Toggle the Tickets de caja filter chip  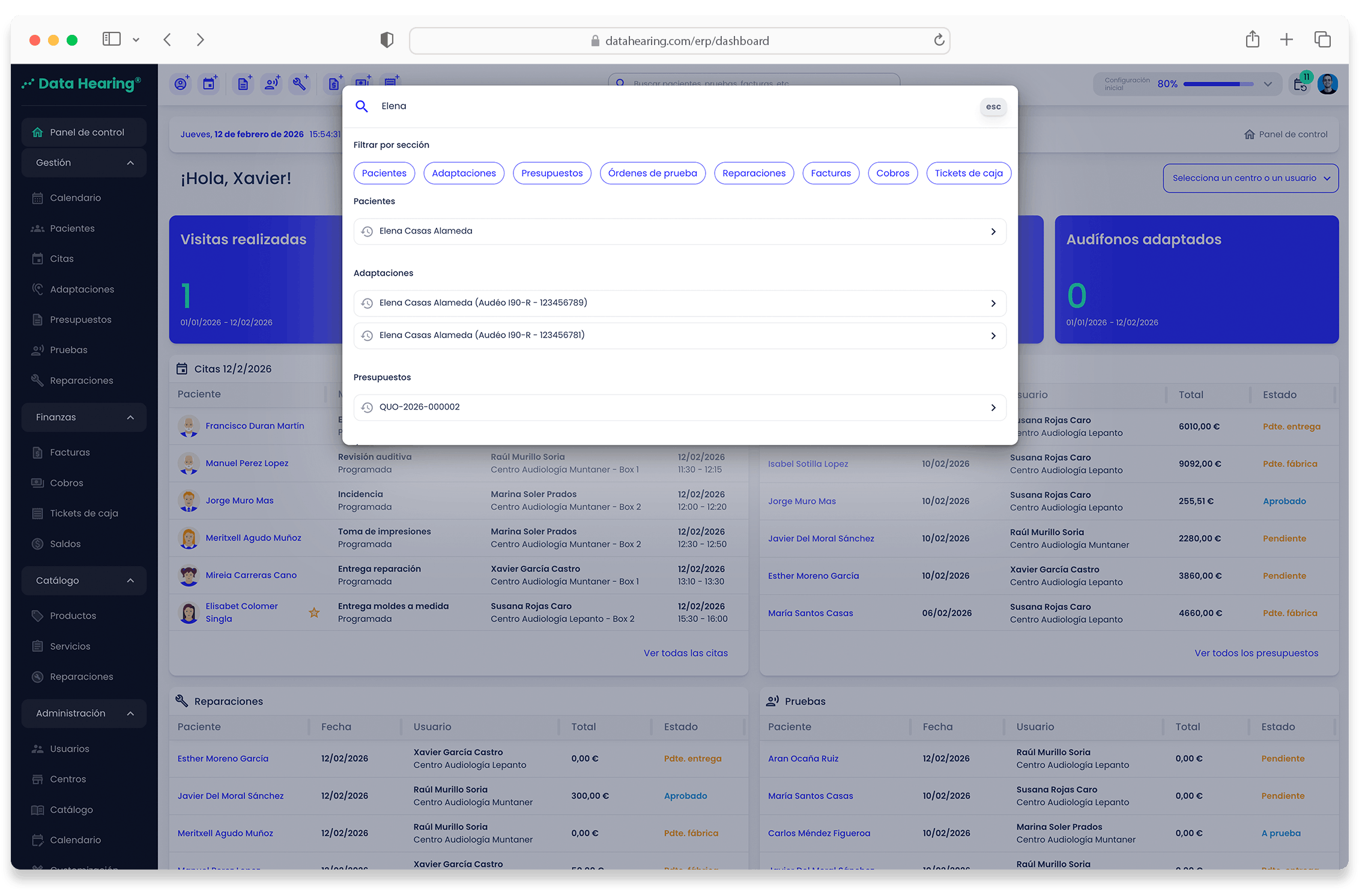click(968, 173)
